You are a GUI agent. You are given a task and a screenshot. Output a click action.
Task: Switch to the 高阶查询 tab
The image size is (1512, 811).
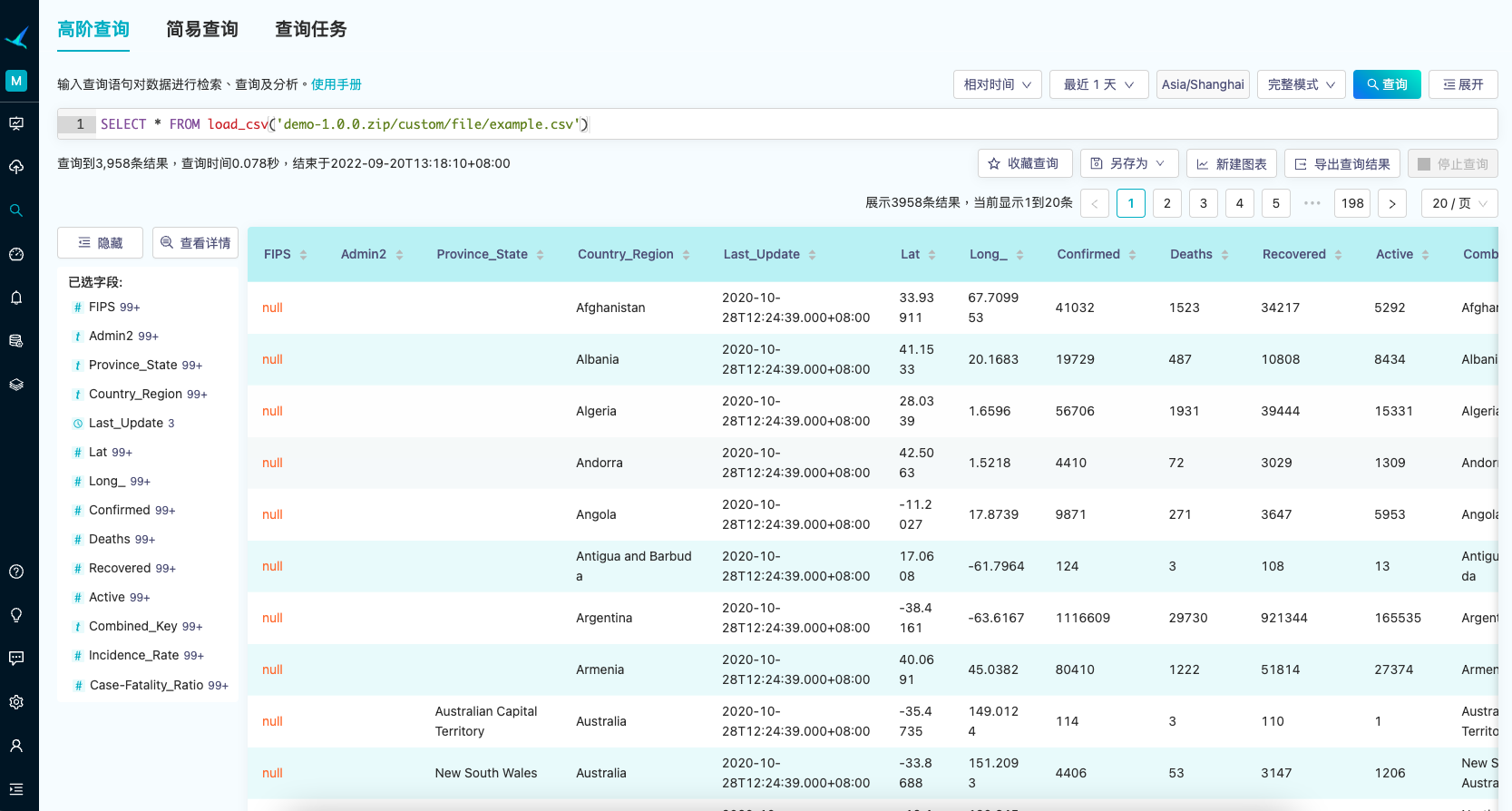tap(93, 29)
